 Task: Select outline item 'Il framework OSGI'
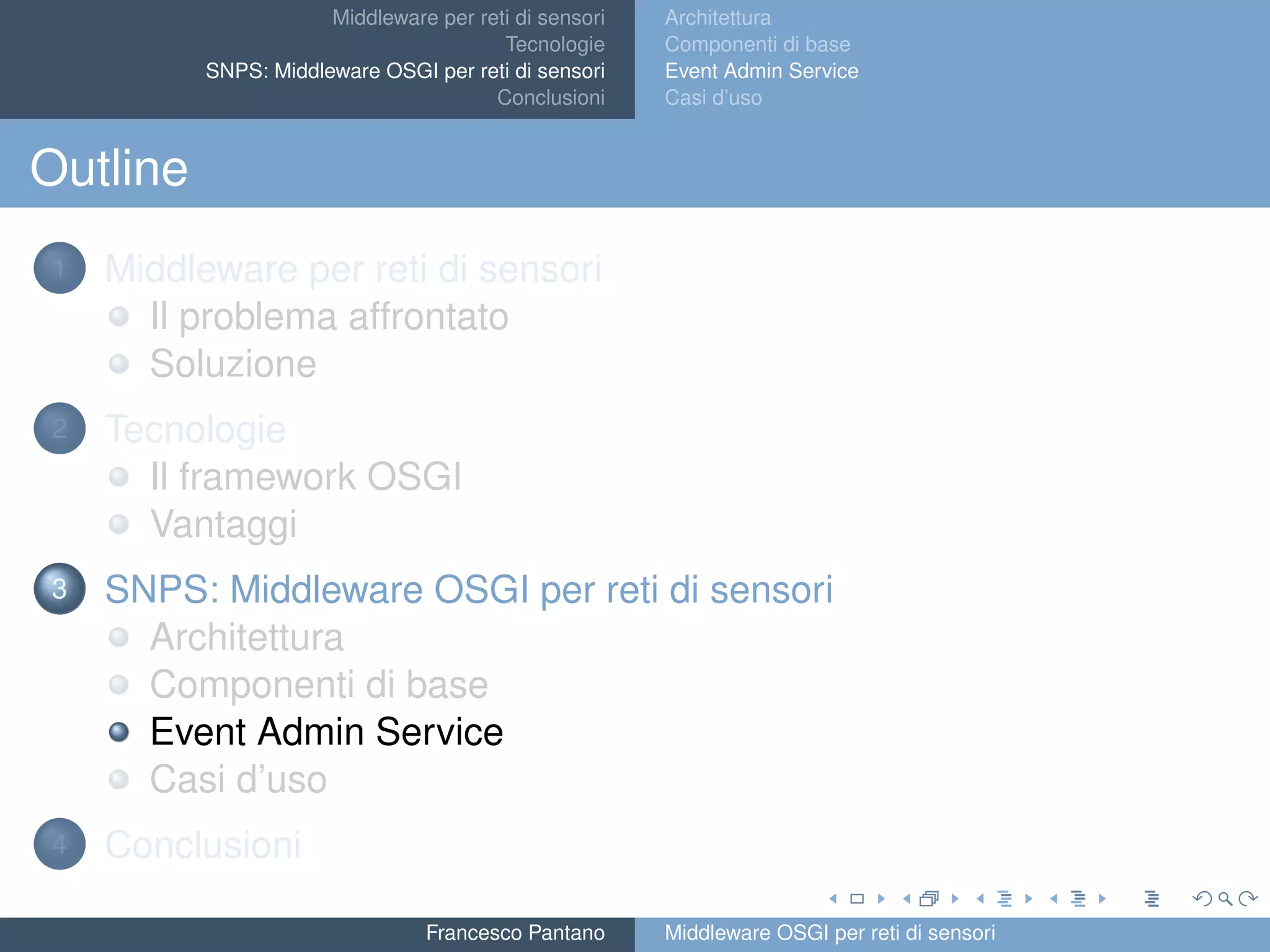tap(306, 477)
